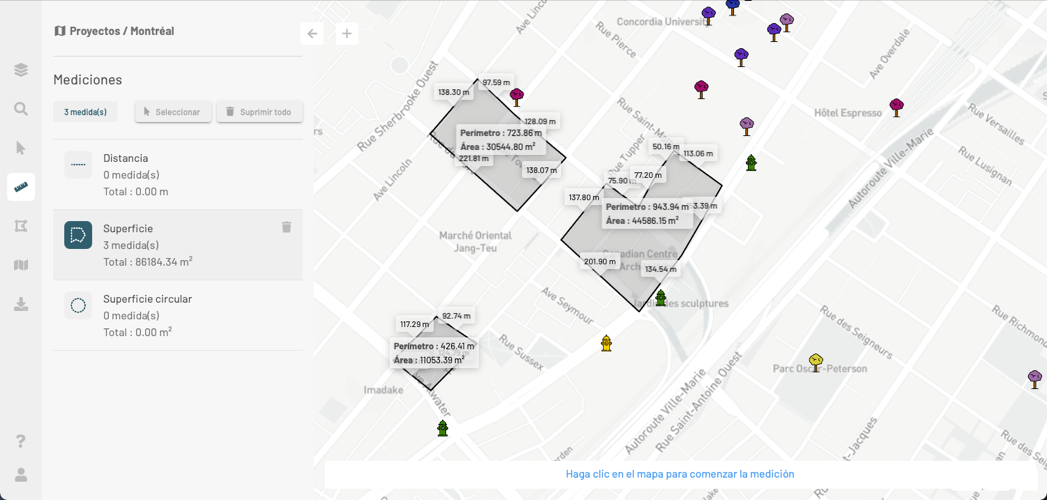Click the download export icon

(x=21, y=304)
